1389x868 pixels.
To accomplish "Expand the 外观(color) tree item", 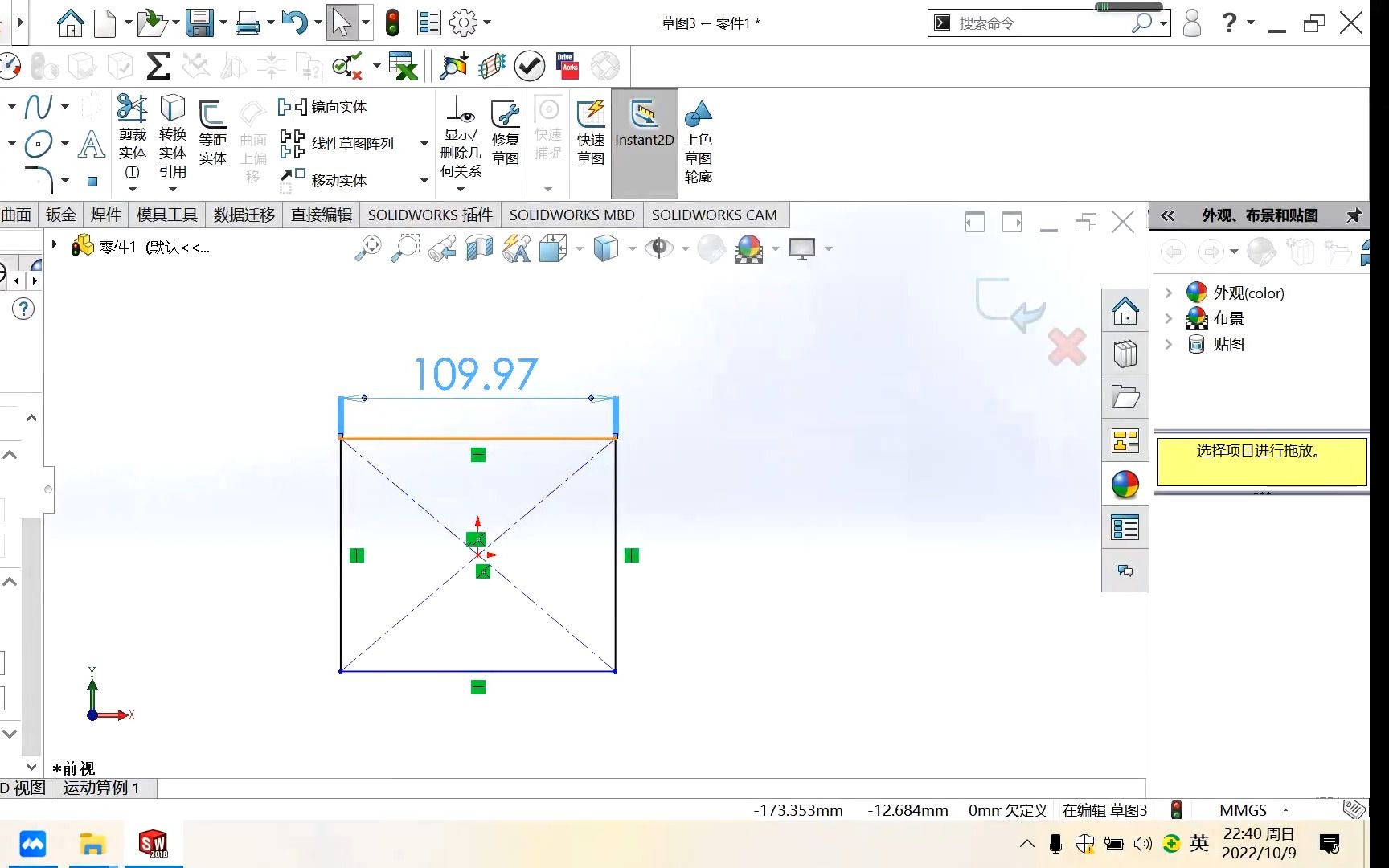I will (1169, 293).
